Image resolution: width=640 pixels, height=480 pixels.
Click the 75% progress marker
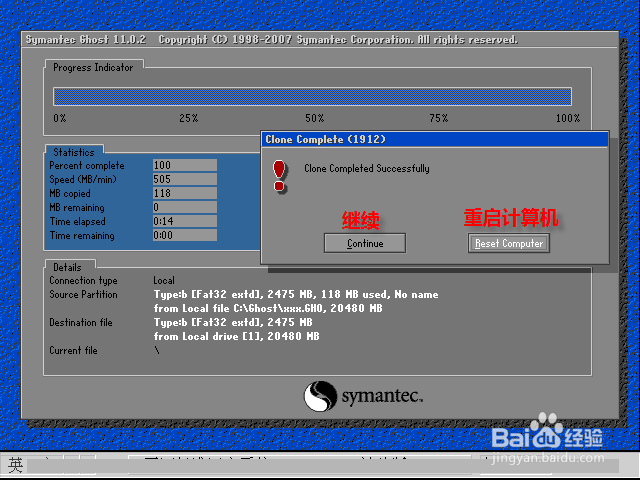point(439,118)
